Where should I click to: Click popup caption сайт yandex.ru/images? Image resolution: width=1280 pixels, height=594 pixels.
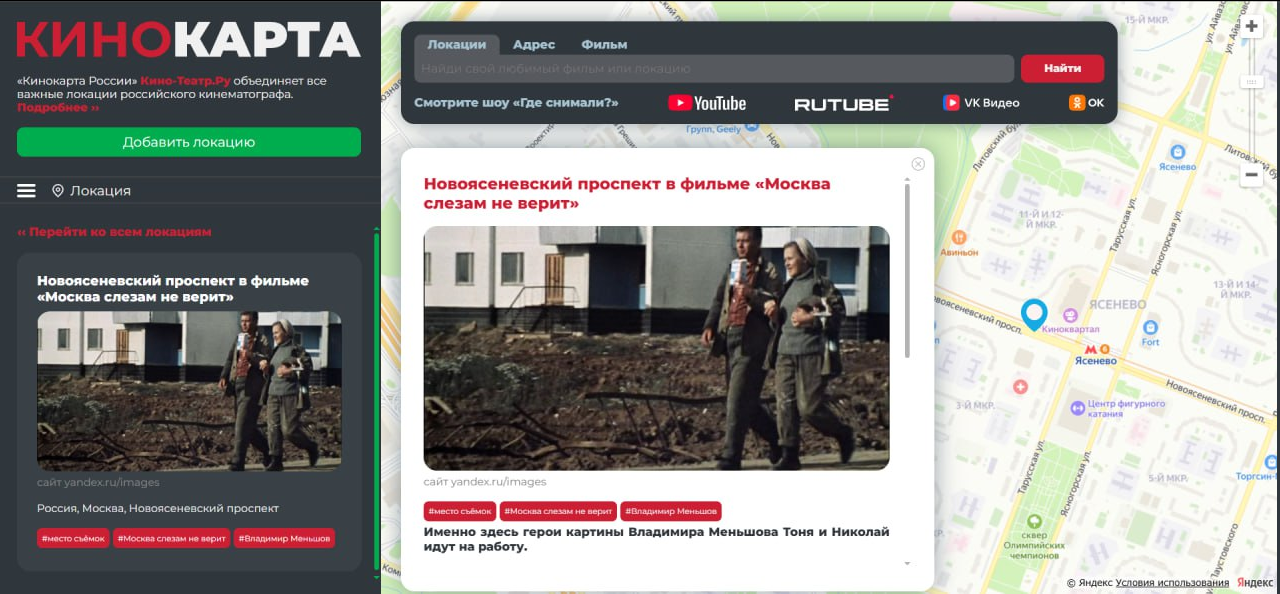coord(485,481)
